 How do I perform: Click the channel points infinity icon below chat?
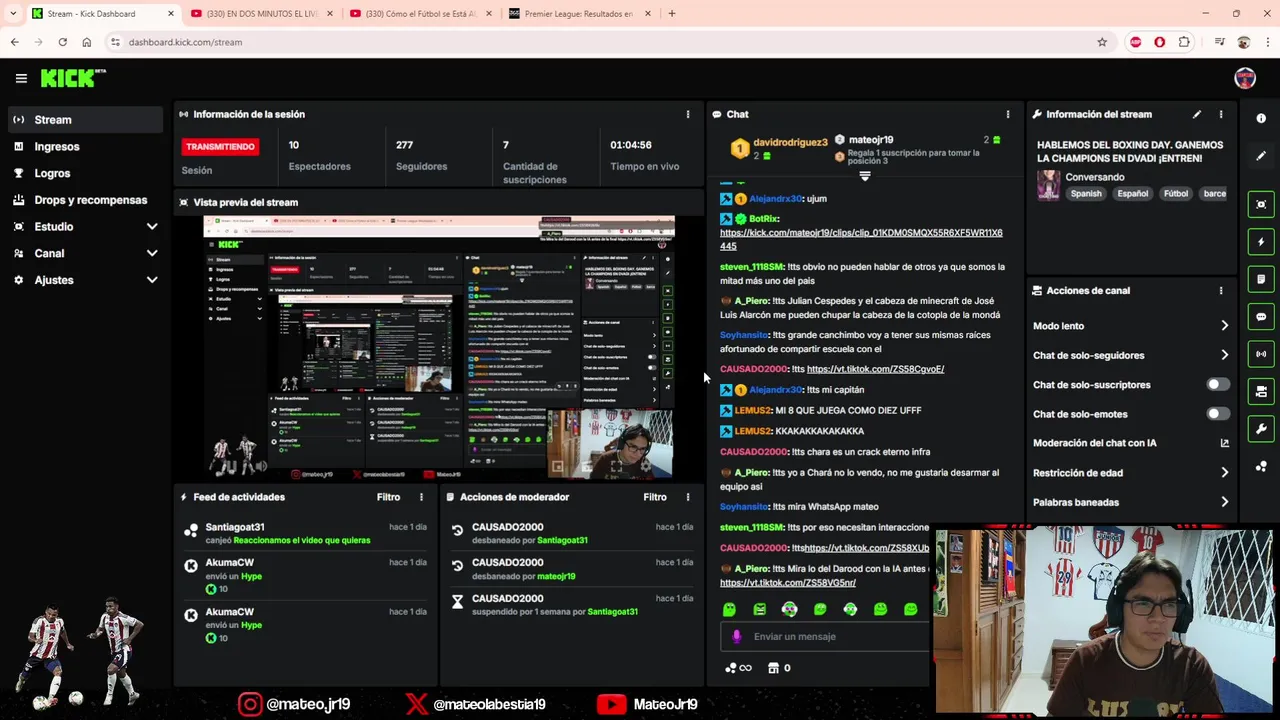click(x=738, y=668)
